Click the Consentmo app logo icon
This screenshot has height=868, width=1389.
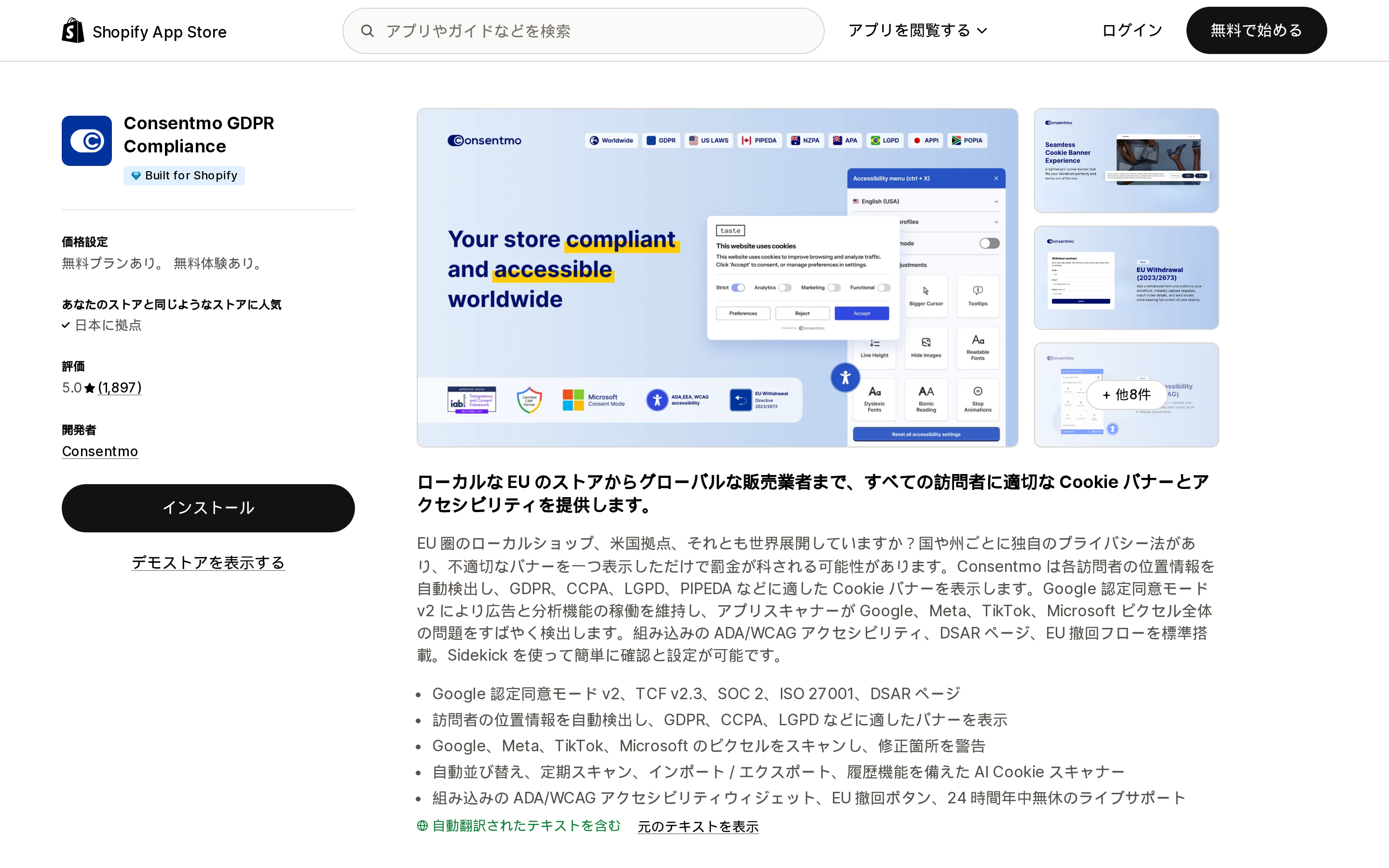tap(87, 141)
